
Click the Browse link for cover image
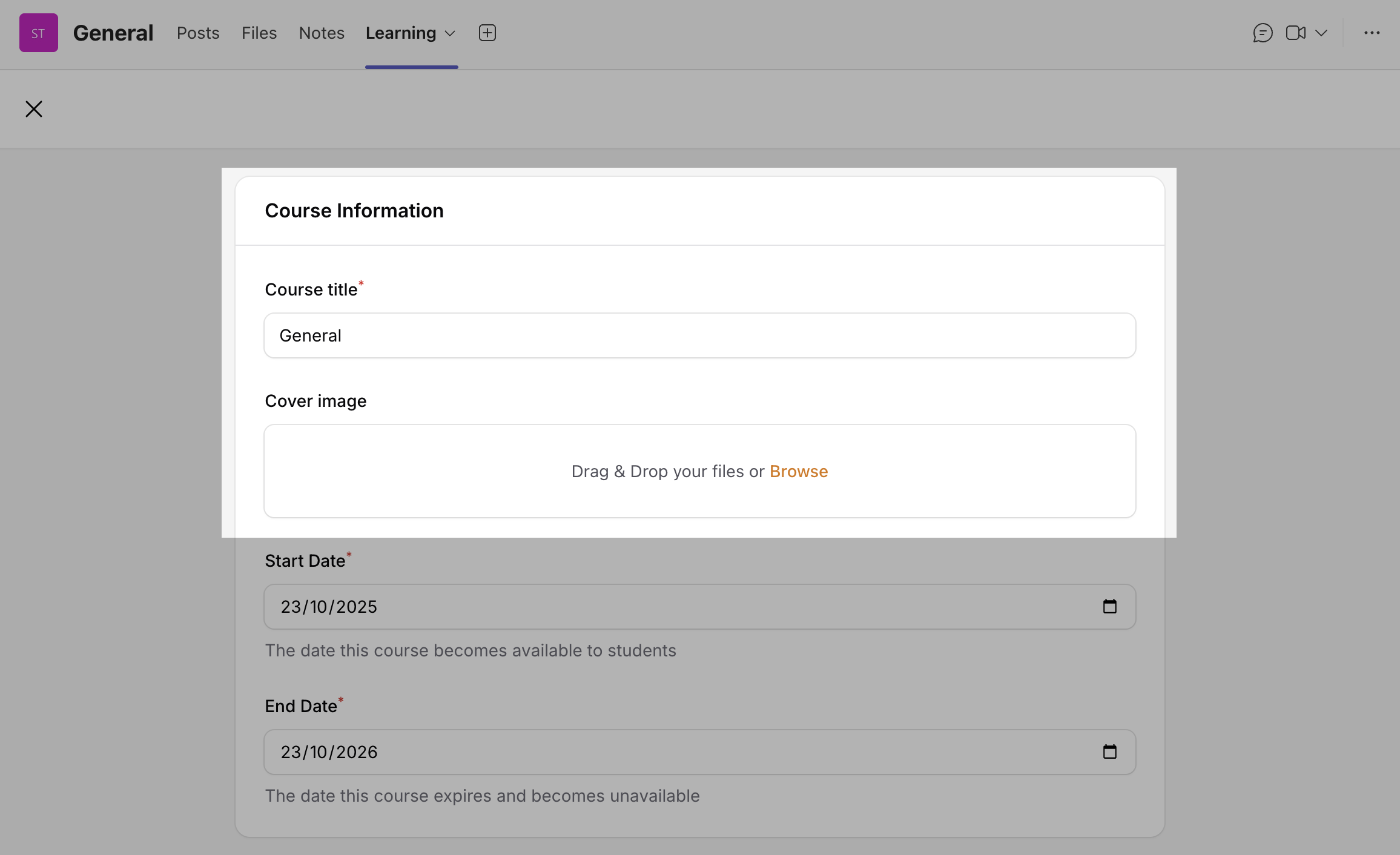tap(798, 471)
